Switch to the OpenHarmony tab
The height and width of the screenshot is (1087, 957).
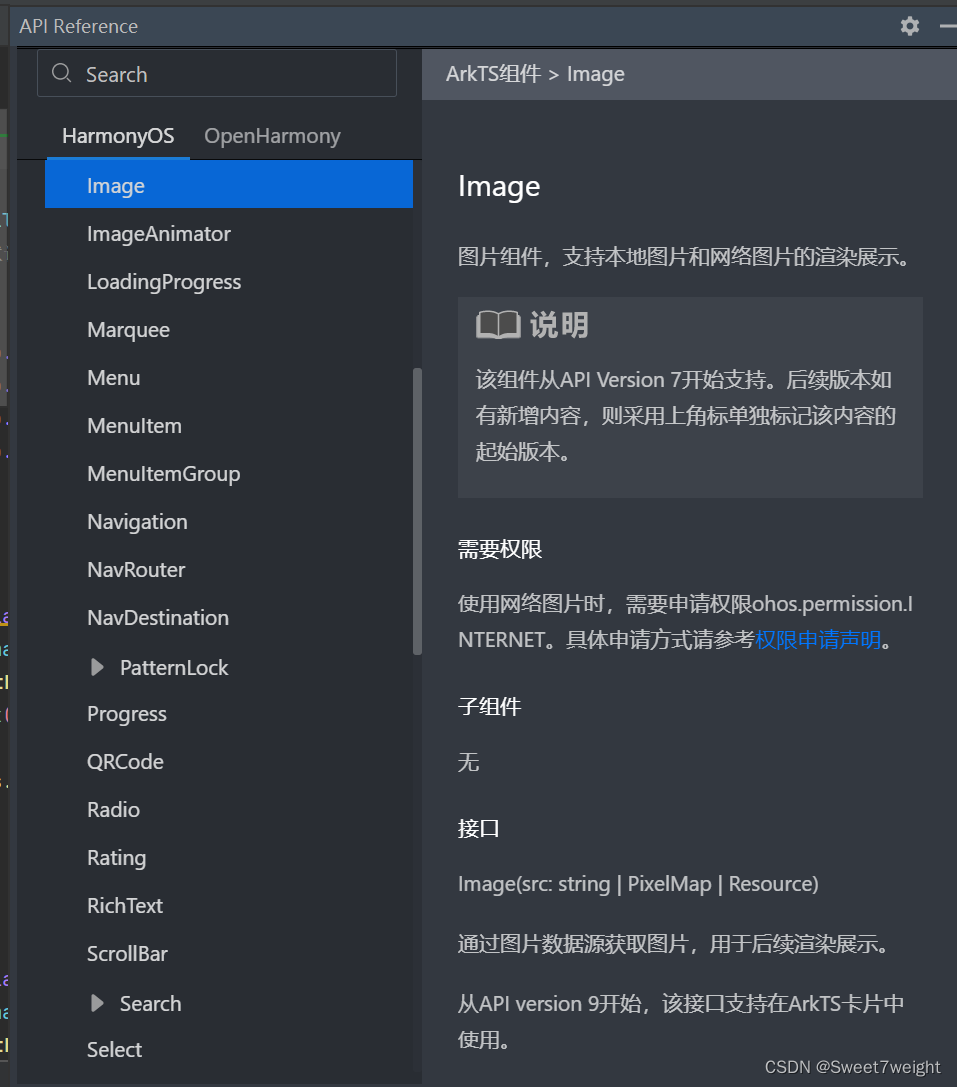(272, 136)
